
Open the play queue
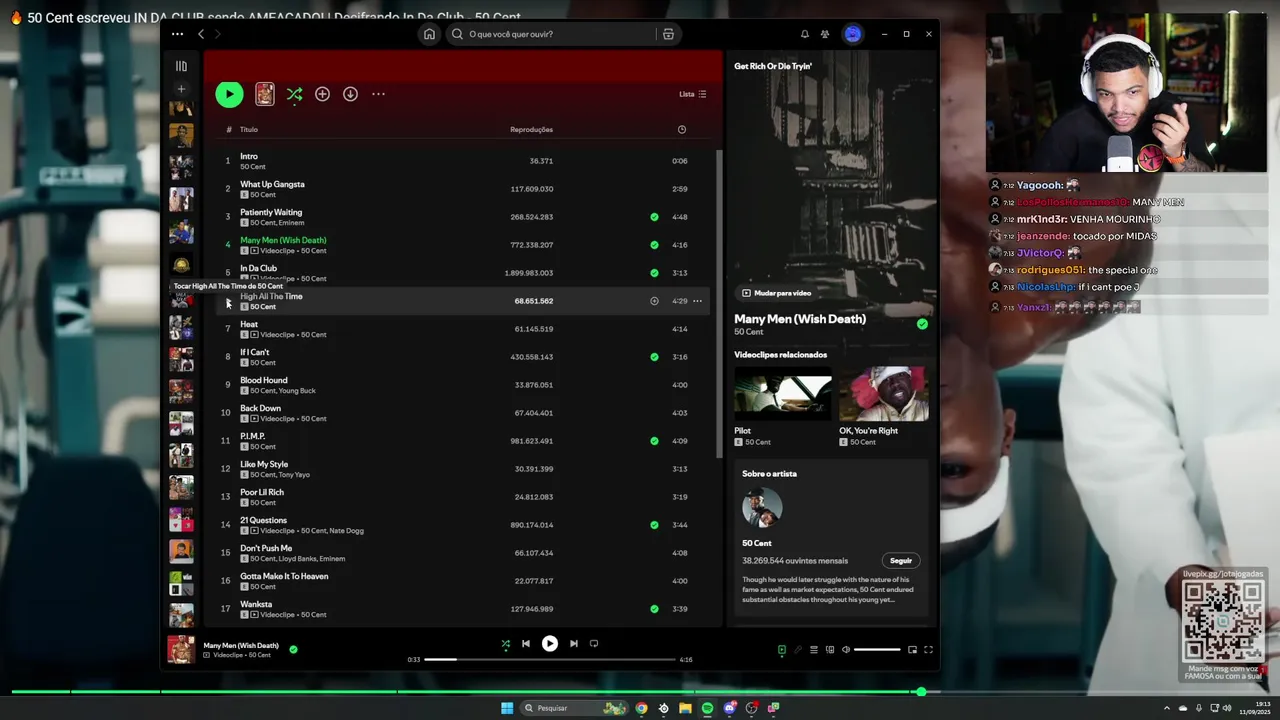click(814, 650)
